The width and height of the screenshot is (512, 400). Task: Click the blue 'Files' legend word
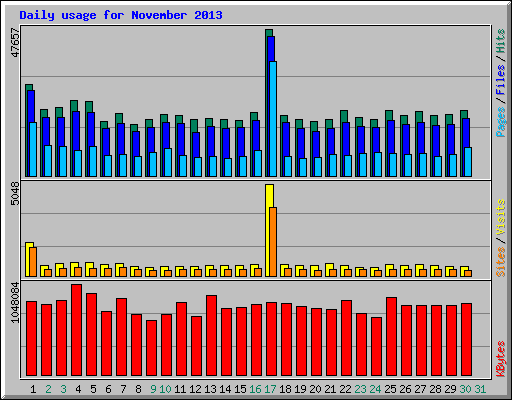coord(501,80)
